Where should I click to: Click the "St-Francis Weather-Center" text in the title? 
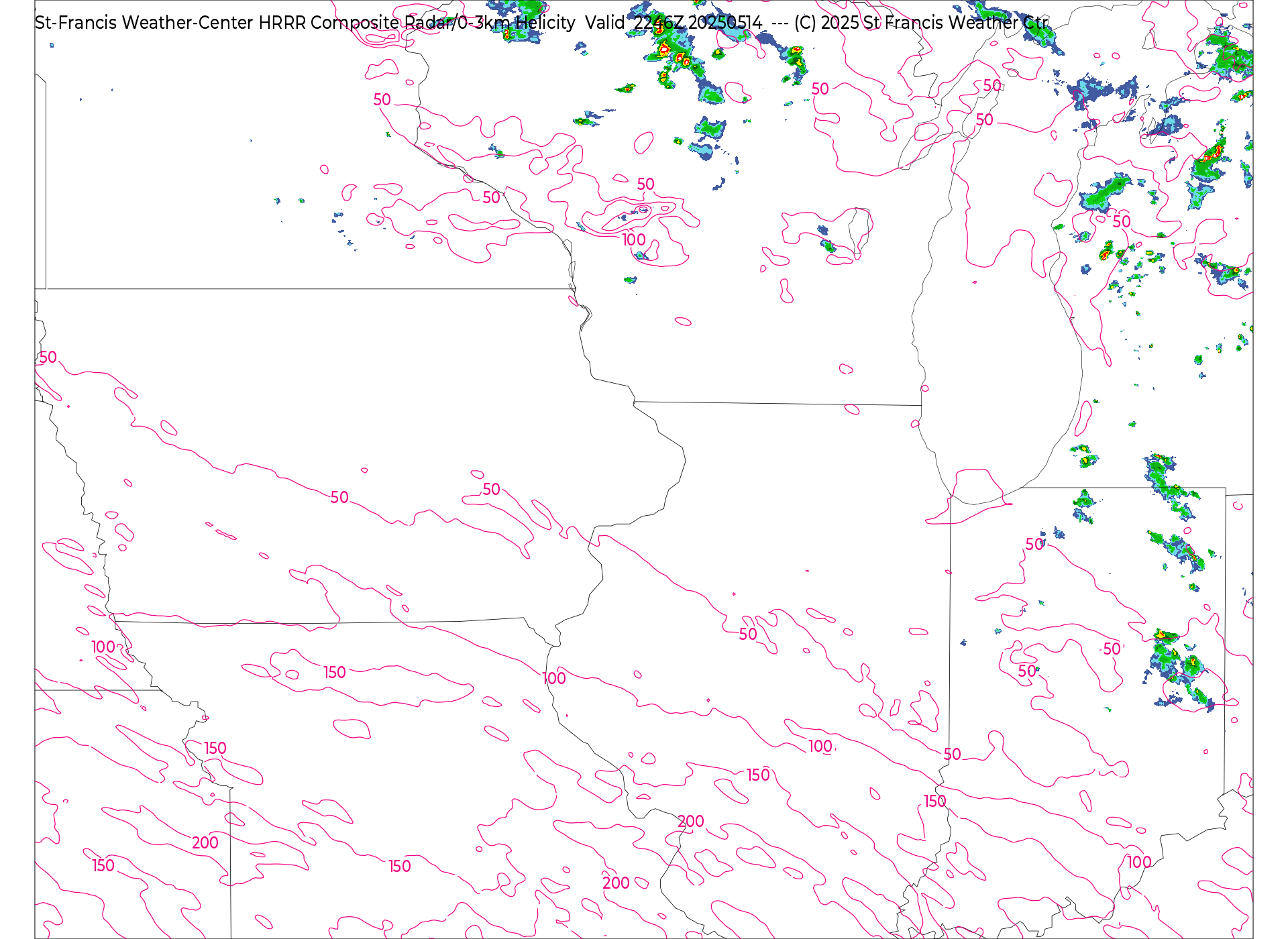click(144, 23)
